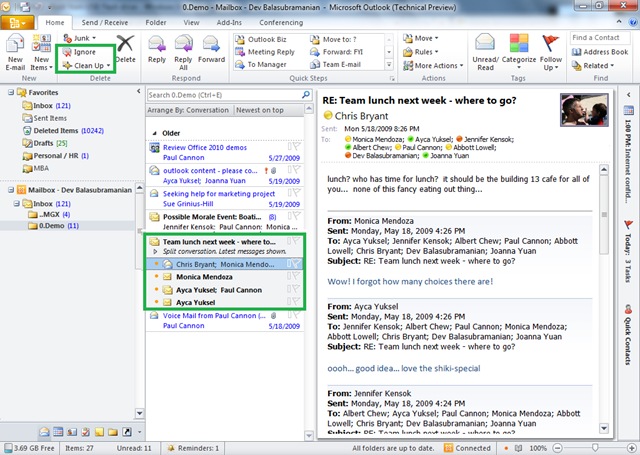Run the Move to: ? quick step
The width and height of the screenshot is (640, 455).
pyautogui.click(x=334, y=39)
